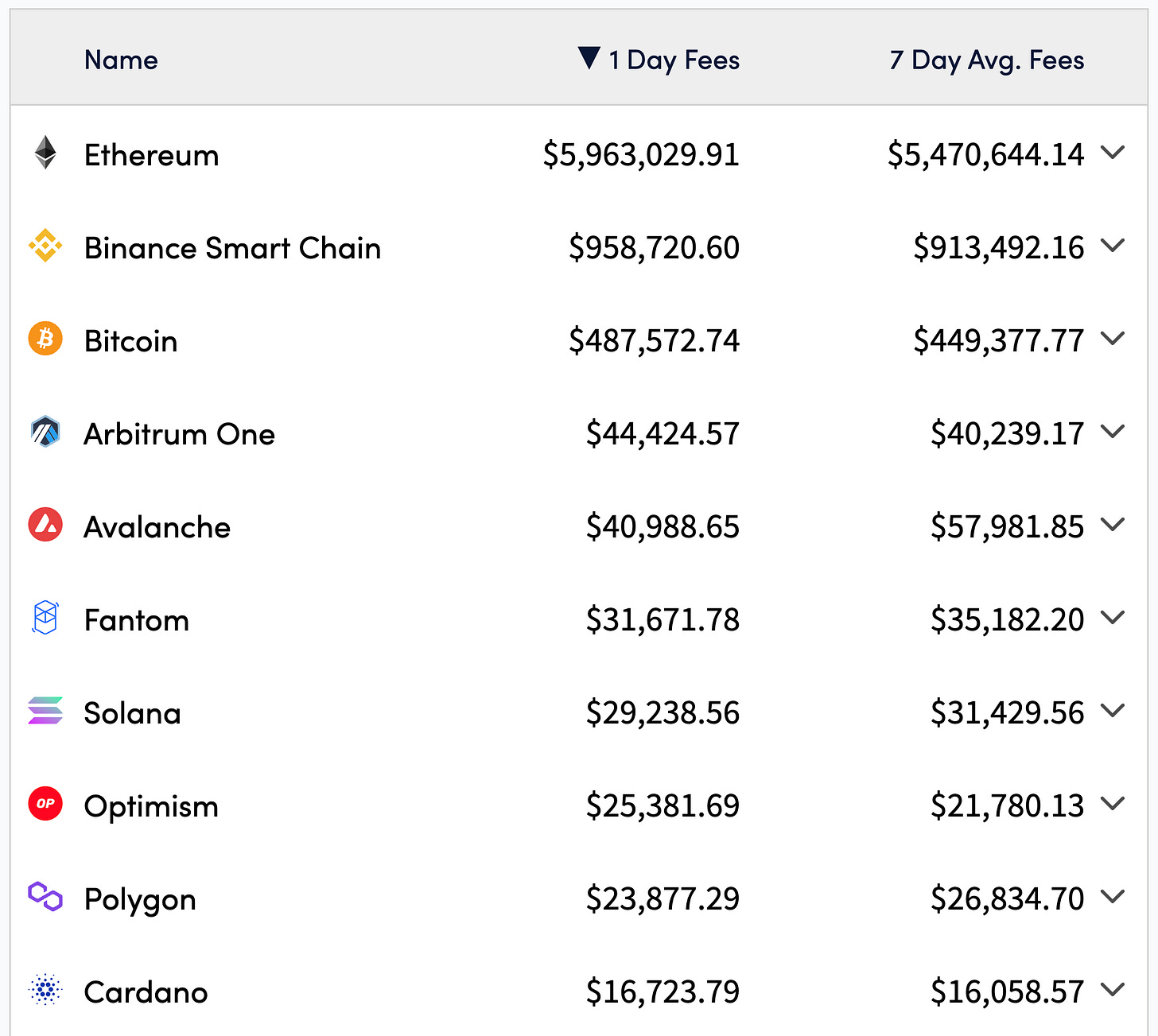Click the Arbitrum One logo icon
Image resolution: width=1158 pixels, height=1036 pixels.
[x=45, y=432]
